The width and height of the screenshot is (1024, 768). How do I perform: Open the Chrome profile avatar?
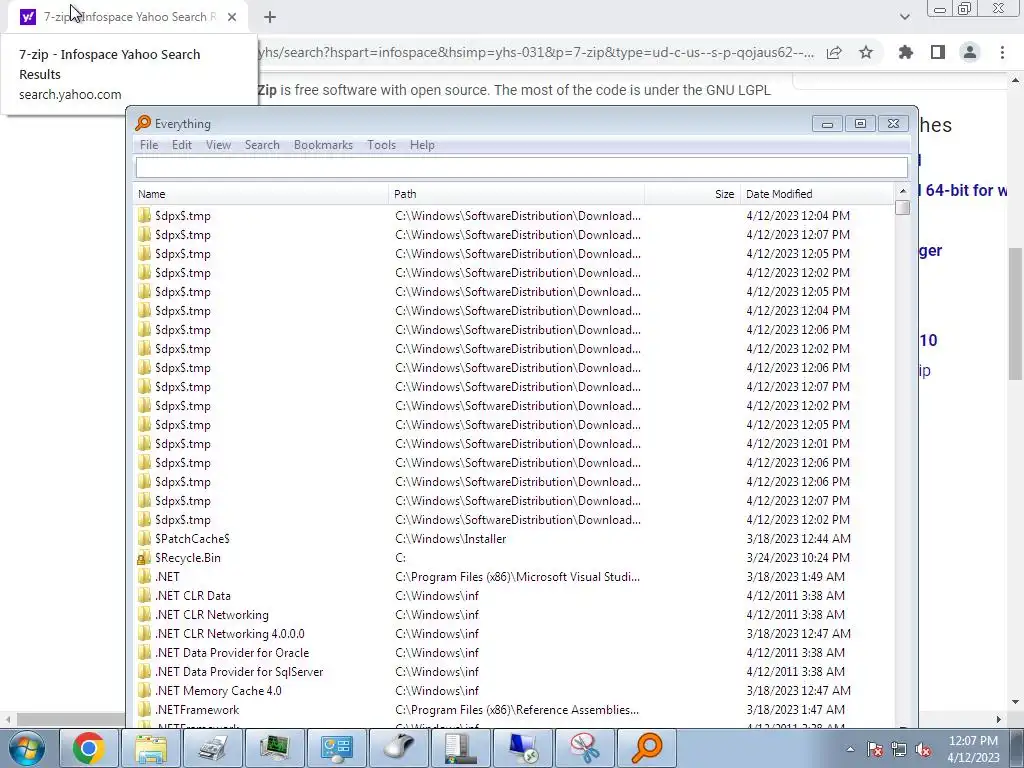pyautogui.click(x=970, y=52)
